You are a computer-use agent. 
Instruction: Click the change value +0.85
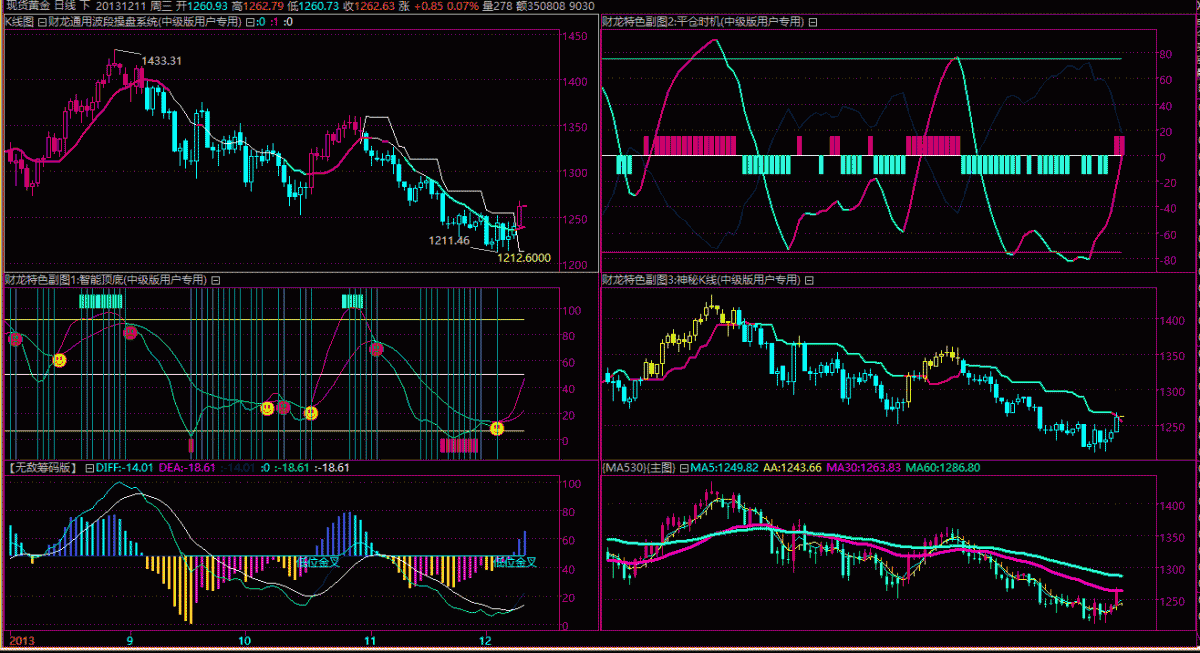click(430, 7)
